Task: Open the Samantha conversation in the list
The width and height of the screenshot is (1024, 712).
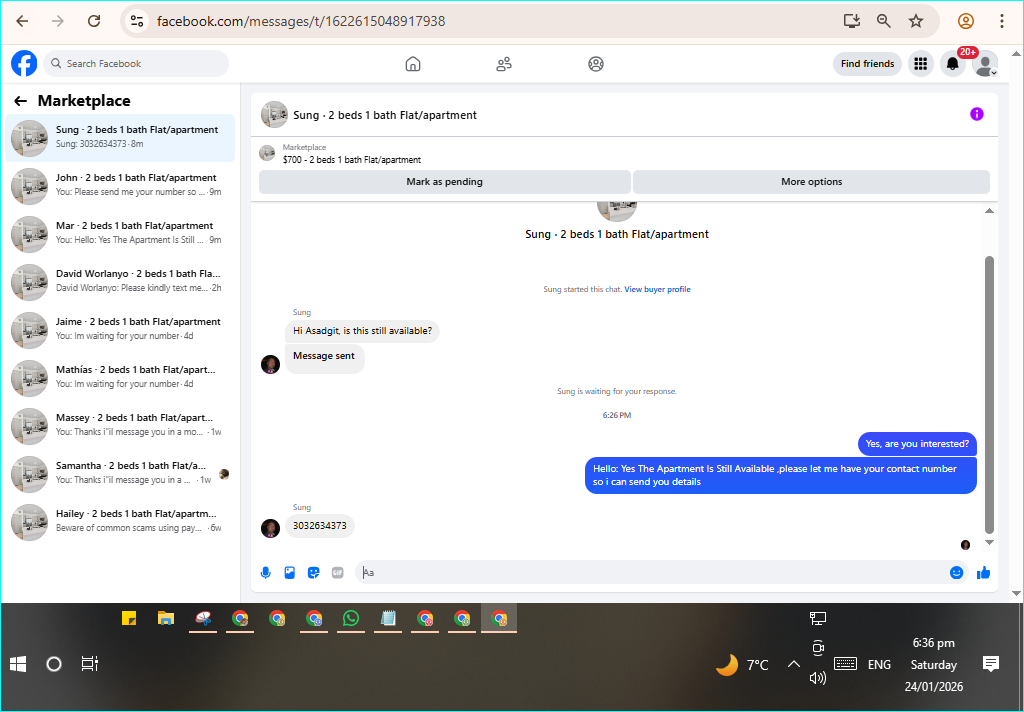Action: [120, 474]
